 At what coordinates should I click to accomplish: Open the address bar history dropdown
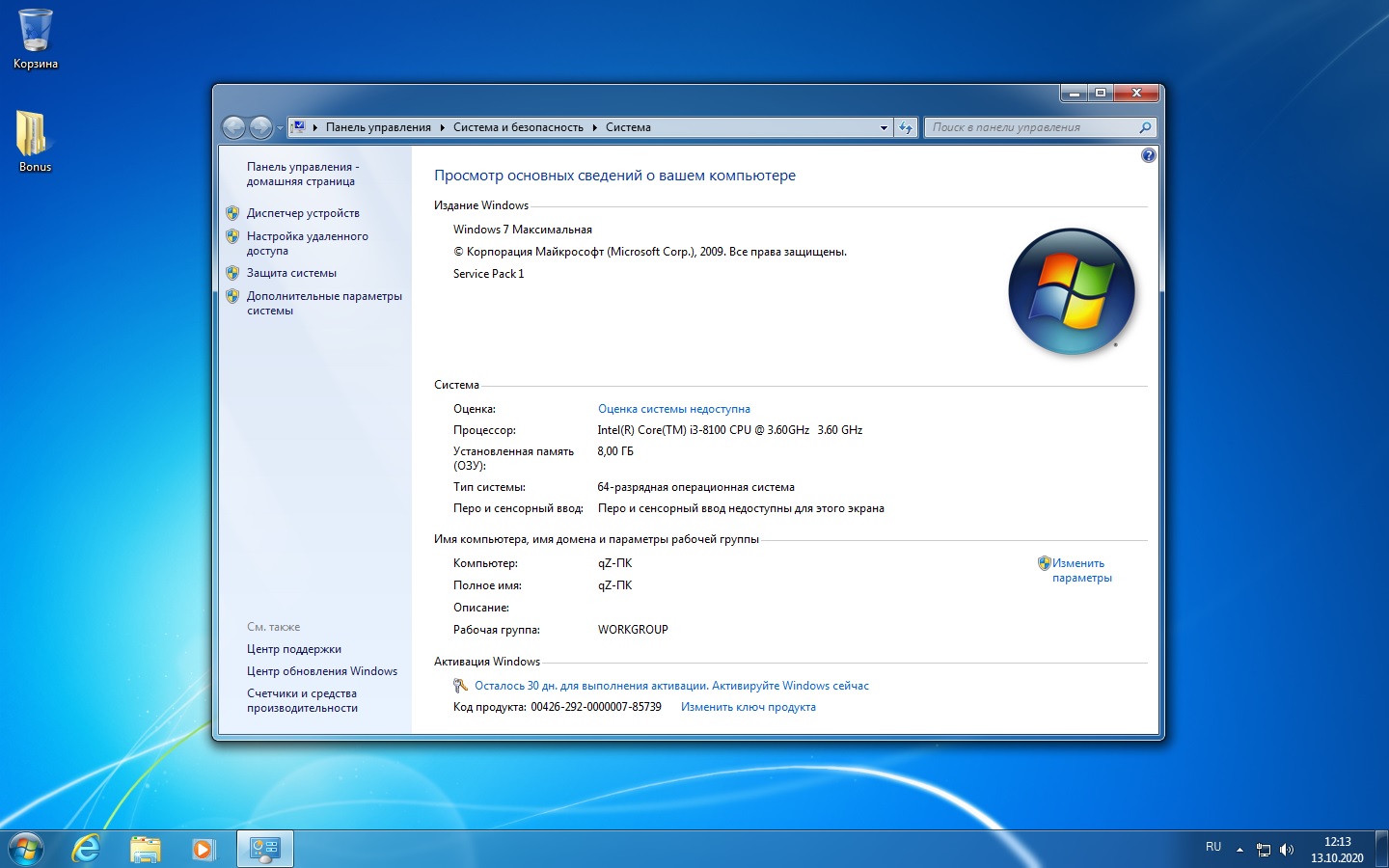click(884, 127)
